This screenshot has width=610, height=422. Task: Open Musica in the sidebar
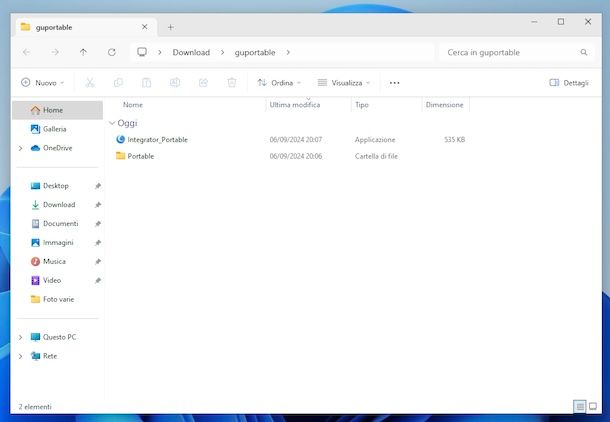point(54,261)
